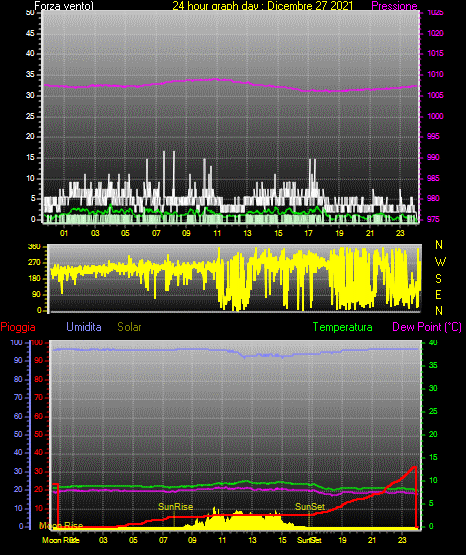The width and height of the screenshot is (466, 555).
Task: Click the 975 pressure axis value
Action: (433, 219)
